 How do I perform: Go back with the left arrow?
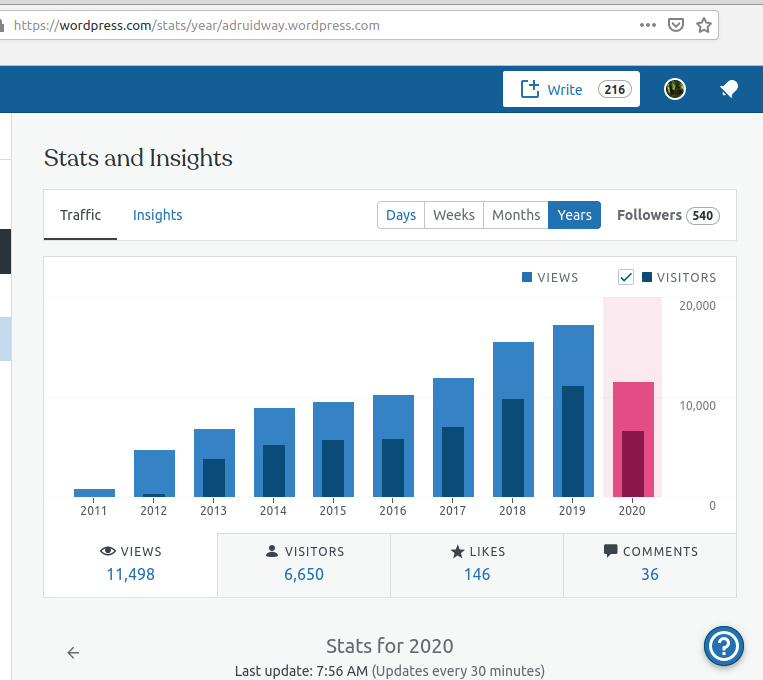[x=73, y=653]
